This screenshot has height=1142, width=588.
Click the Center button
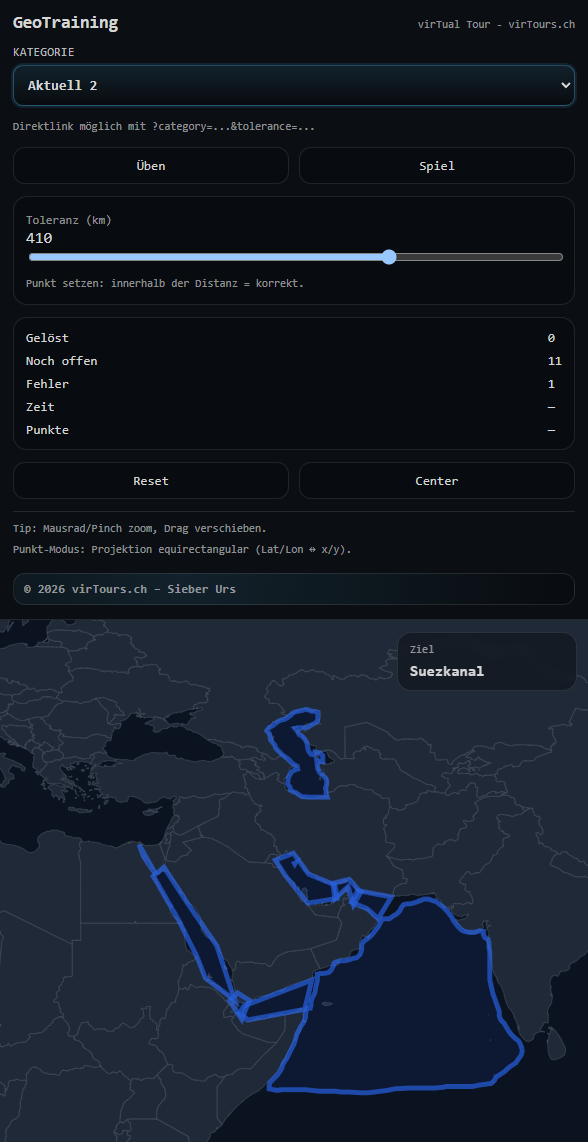click(436, 481)
